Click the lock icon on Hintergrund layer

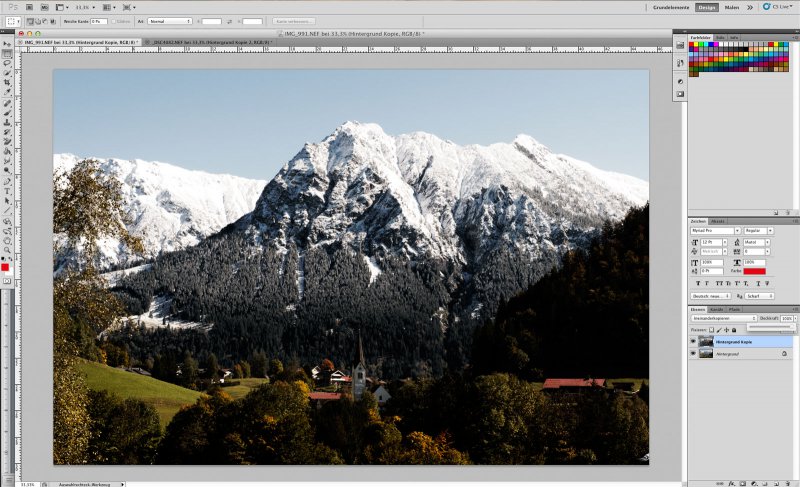tap(783, 353)
